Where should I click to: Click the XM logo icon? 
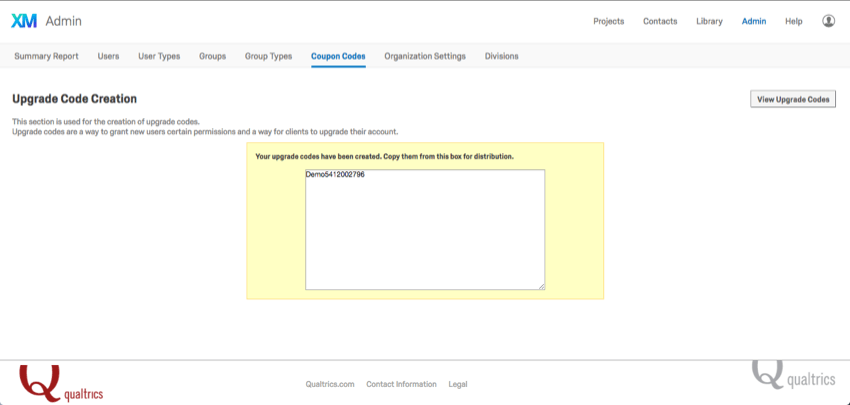(x=24, y=21)
